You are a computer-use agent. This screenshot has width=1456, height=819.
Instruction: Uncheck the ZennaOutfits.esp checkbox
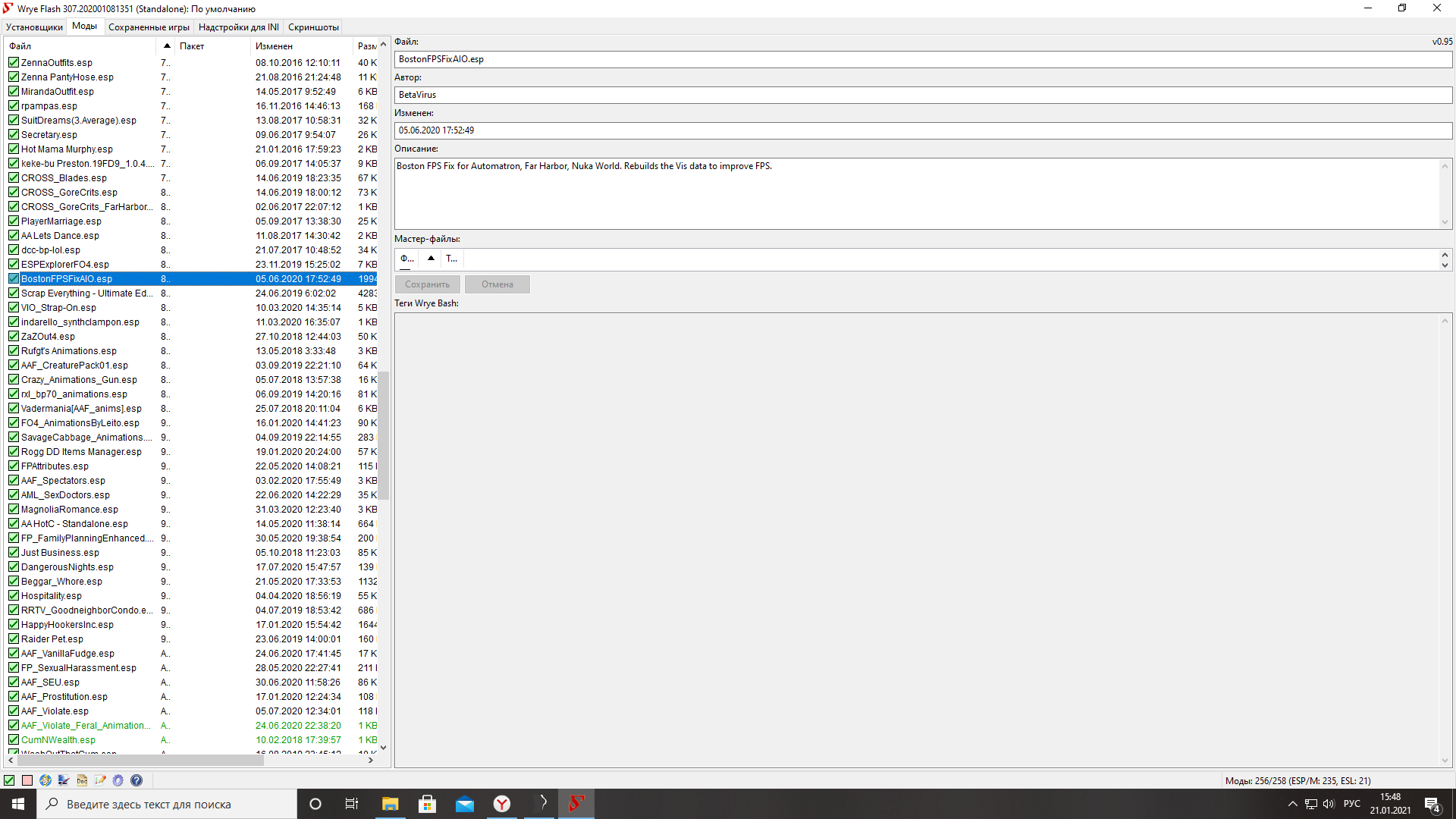[x=14, y=63]
